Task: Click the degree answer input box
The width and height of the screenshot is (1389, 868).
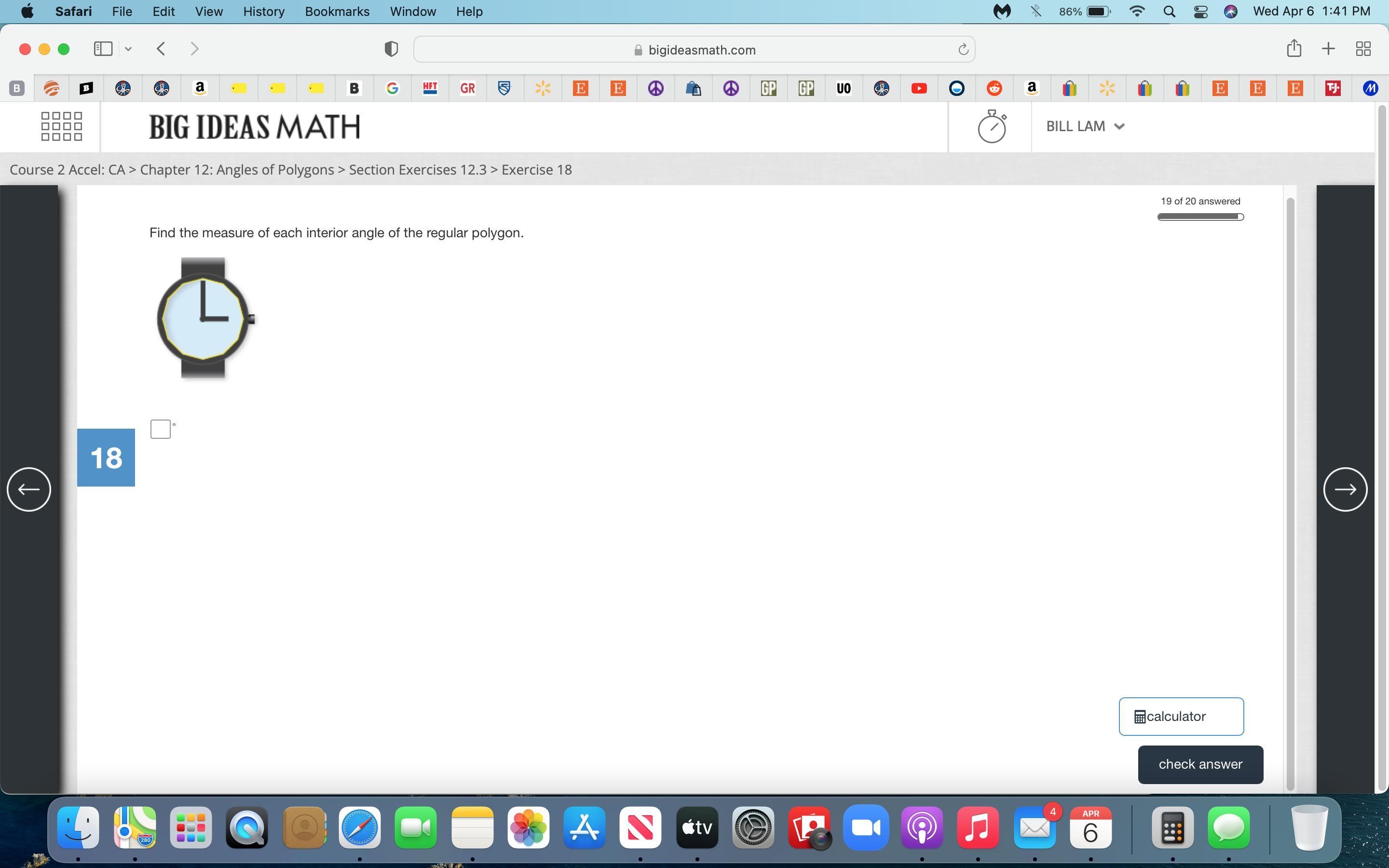Action: point(160,429)
